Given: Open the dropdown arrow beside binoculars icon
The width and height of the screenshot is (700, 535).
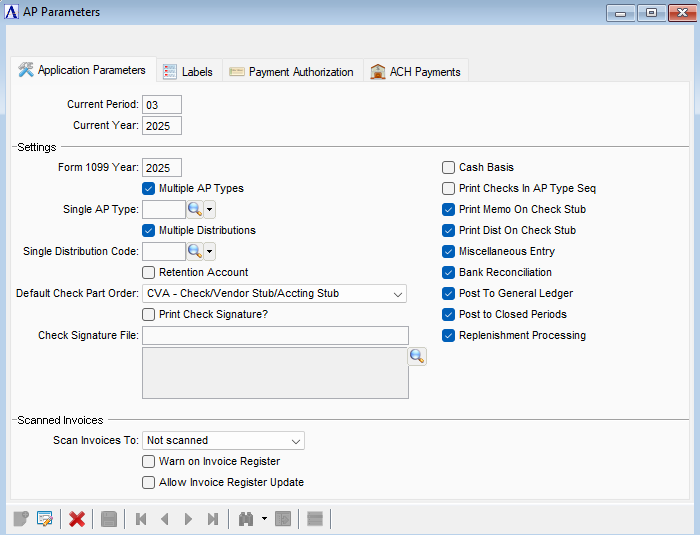Looking at the screenshot, I should pos(264,519).
